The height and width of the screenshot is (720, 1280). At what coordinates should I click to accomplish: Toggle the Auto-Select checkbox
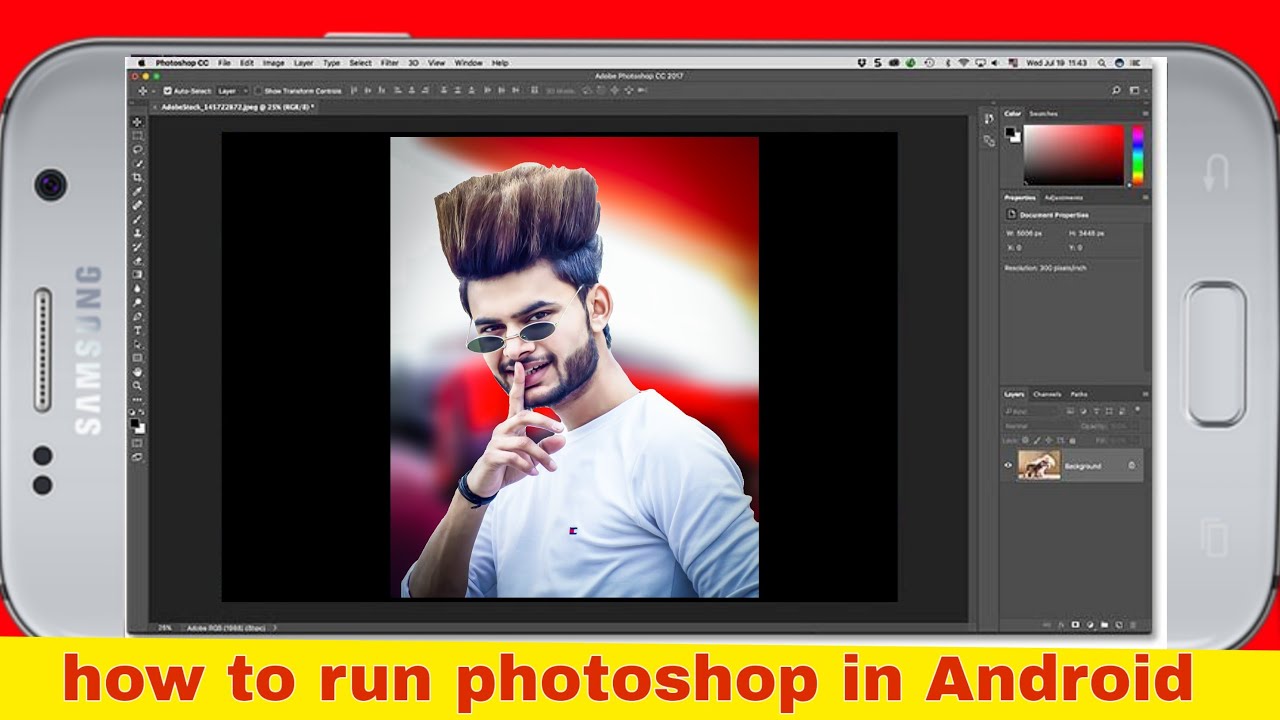tap(167, 90)
